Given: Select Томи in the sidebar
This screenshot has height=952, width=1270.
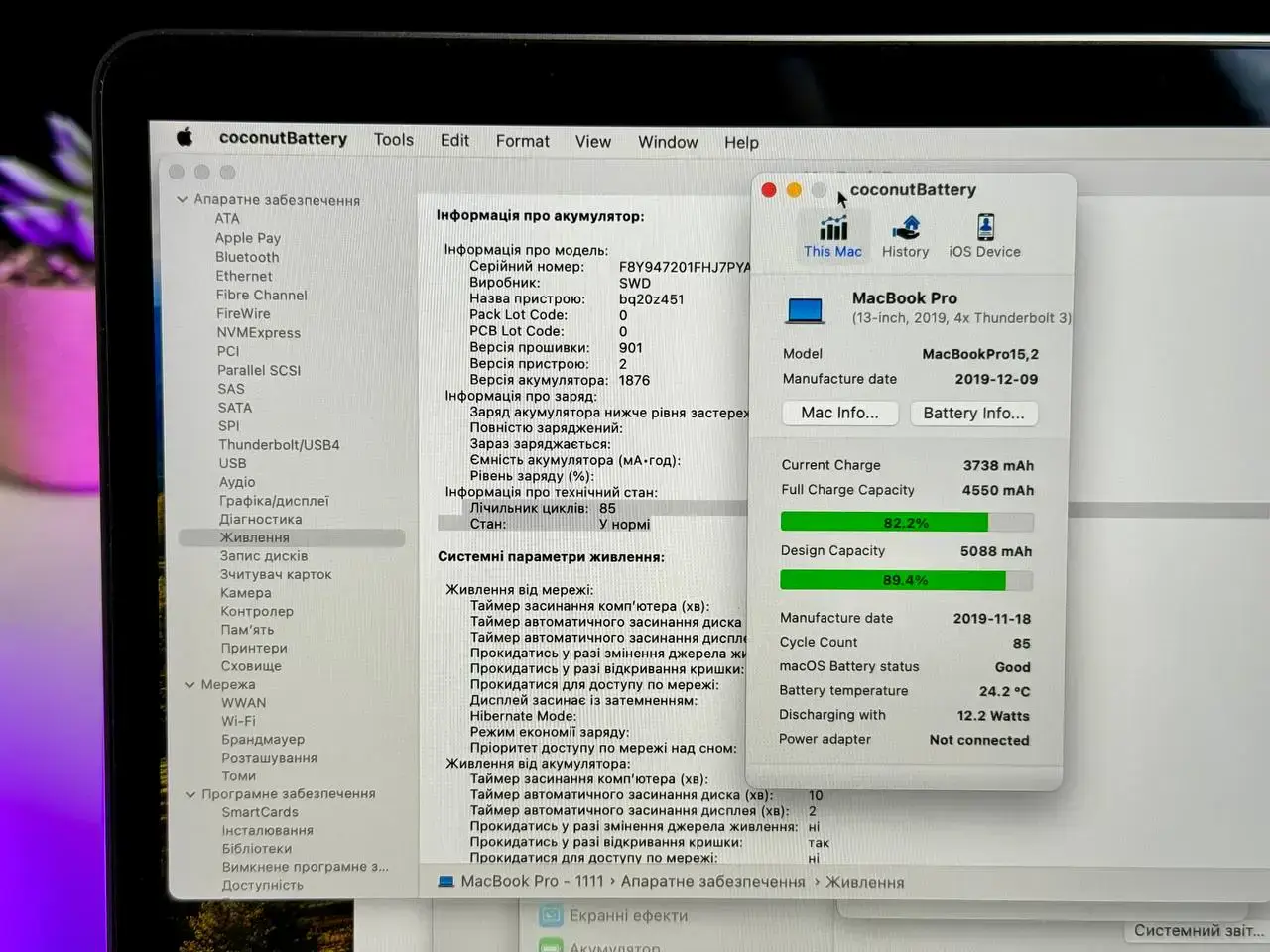Looking at the screenshot, I should [x=239, y=776].
